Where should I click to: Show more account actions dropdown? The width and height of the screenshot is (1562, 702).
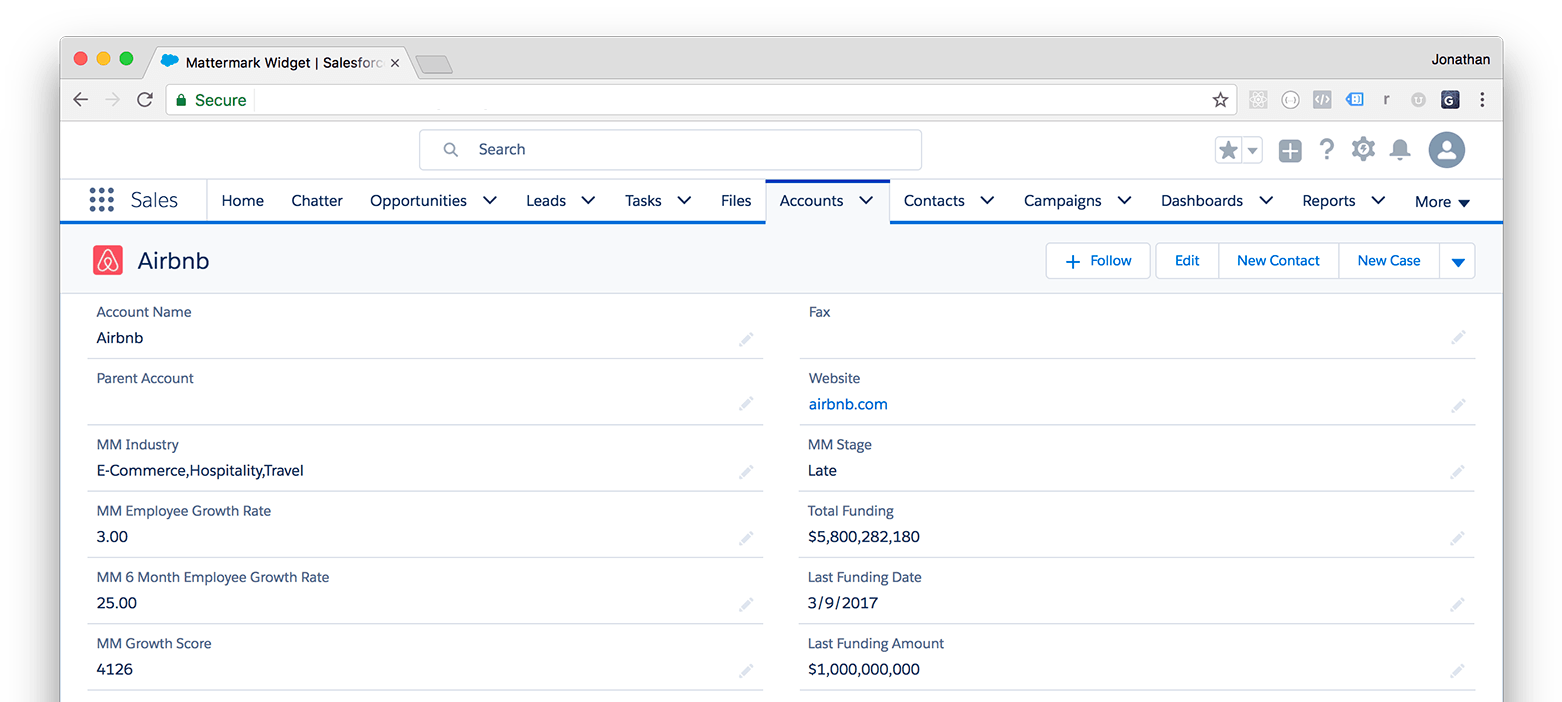coord(1457,261)
